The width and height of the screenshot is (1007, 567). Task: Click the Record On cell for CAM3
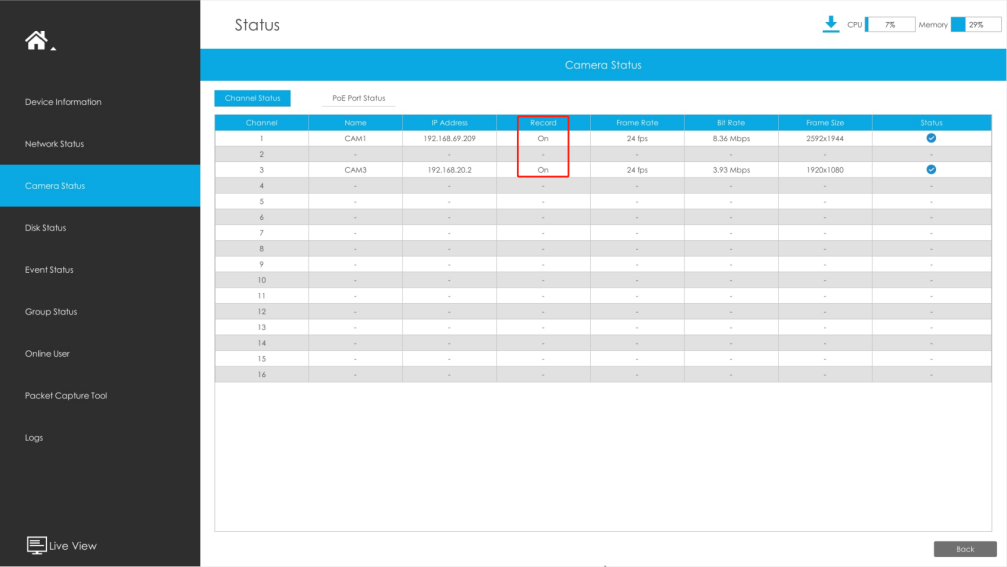pos(543,170)
